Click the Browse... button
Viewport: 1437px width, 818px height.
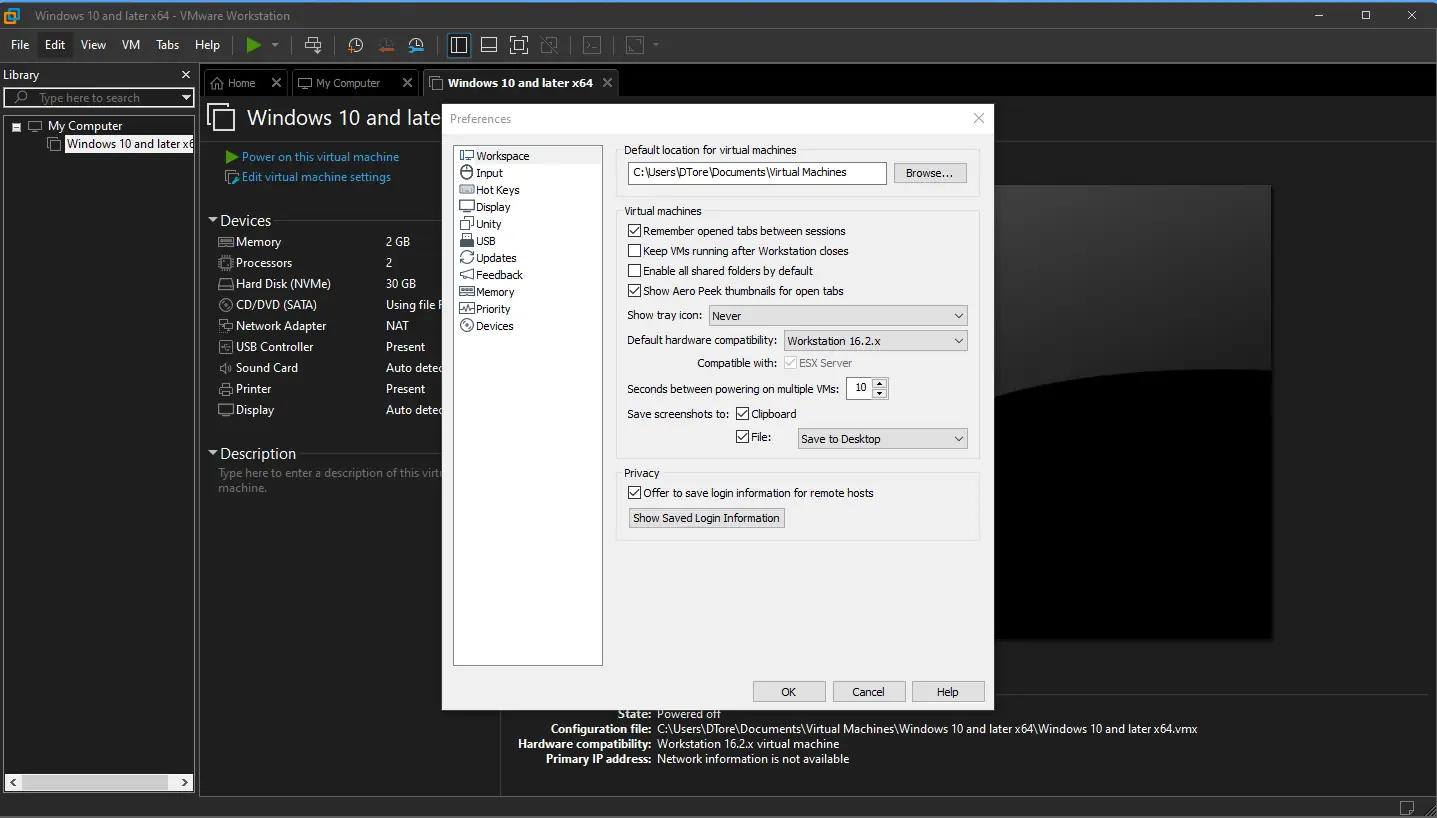point(930,173)
